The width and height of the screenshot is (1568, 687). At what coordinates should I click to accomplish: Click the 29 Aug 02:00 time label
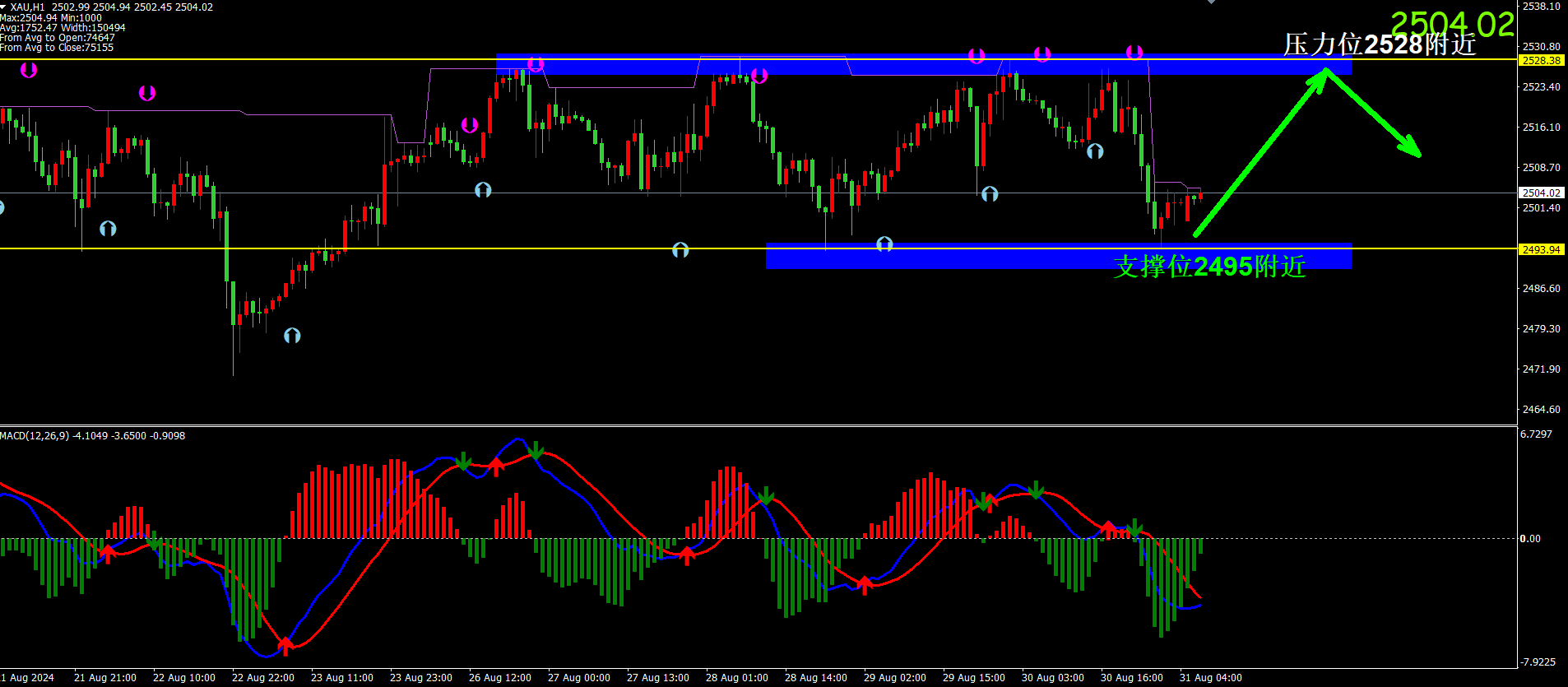(895, 678)
